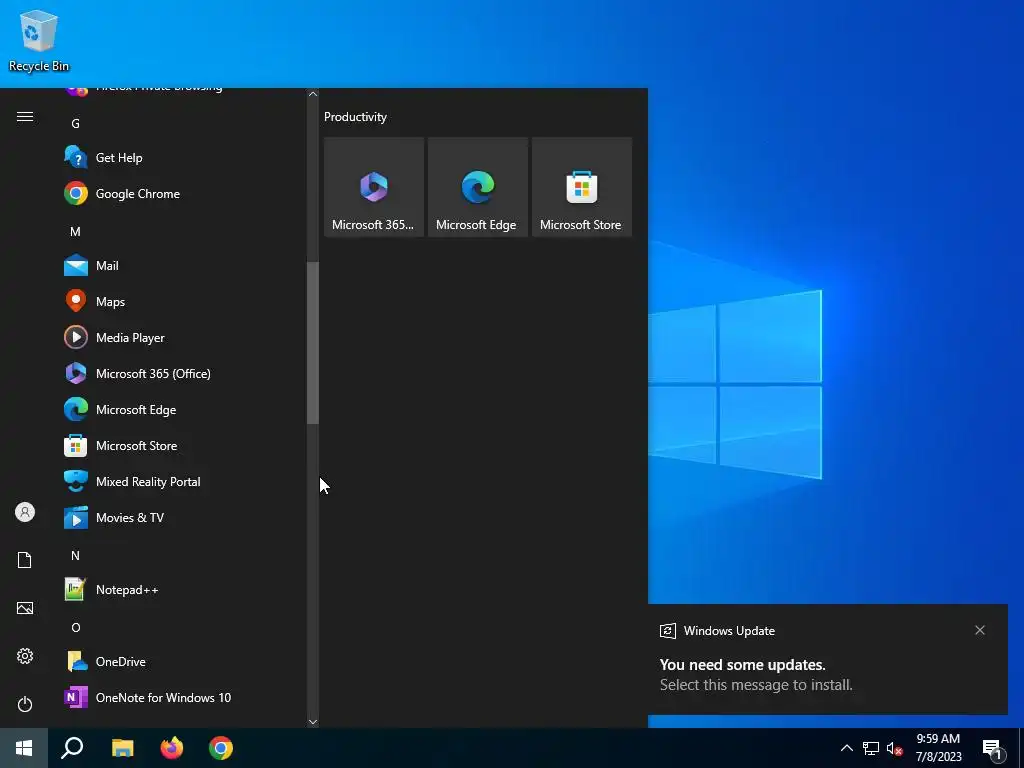Click the Productivity group title

coord(355,117)
